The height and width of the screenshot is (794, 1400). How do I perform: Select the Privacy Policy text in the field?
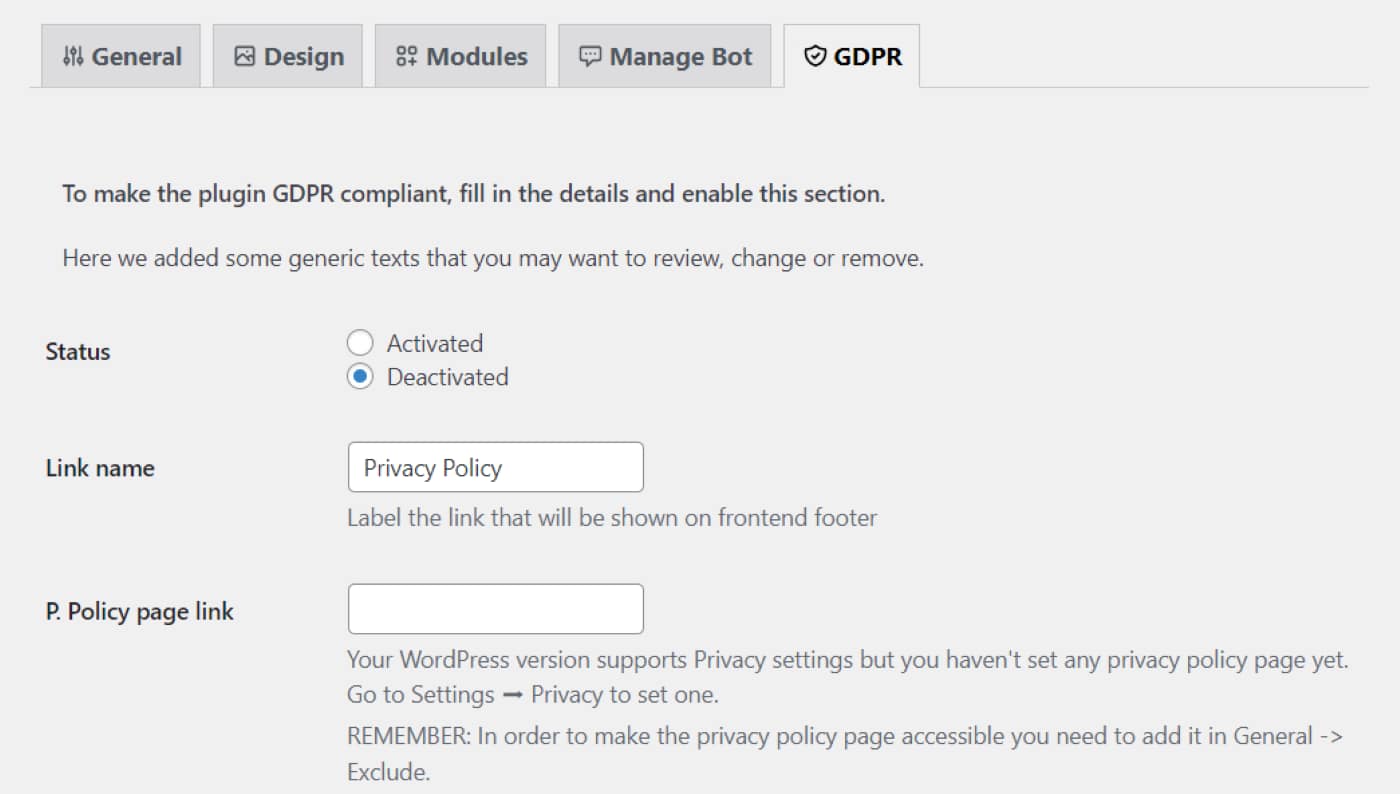pyautogui.click(x=433, y=467)
